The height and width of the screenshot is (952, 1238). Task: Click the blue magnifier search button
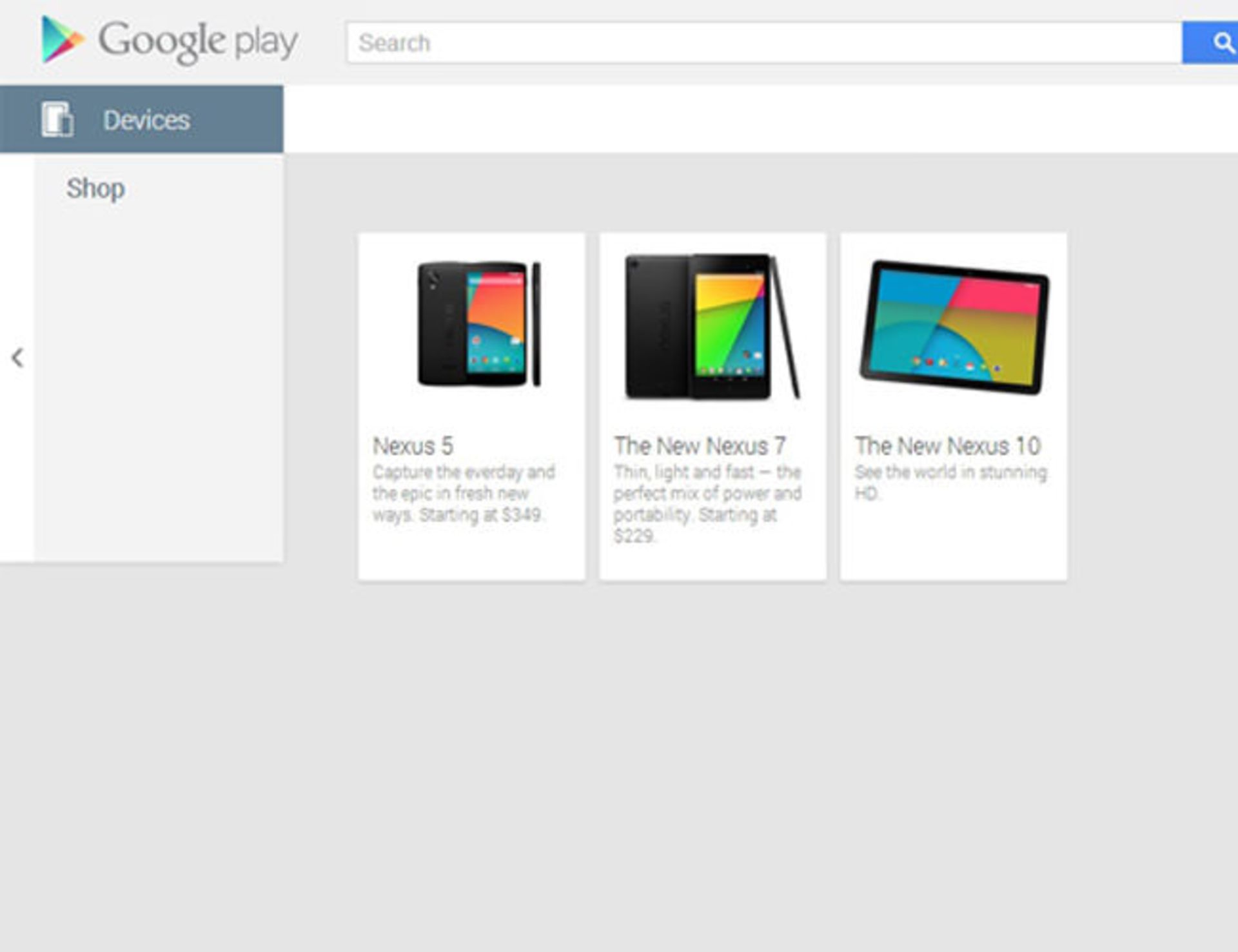click(1210, 43)
